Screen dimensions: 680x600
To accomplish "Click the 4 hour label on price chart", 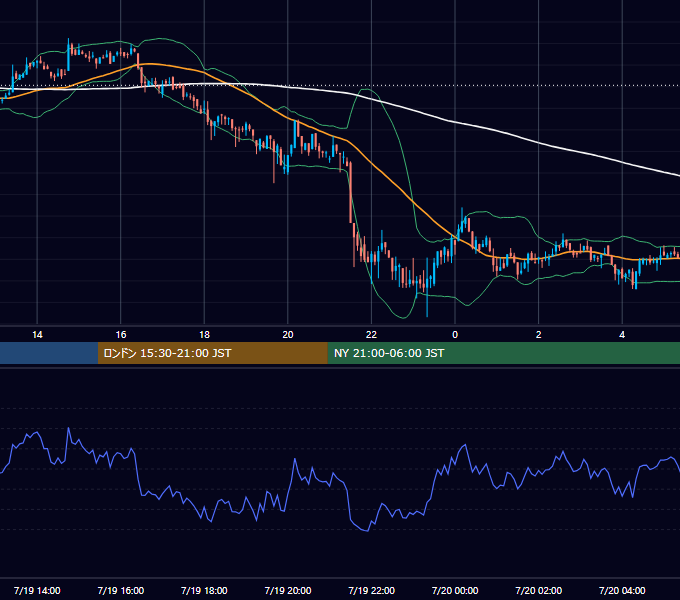I will [622, 335].
